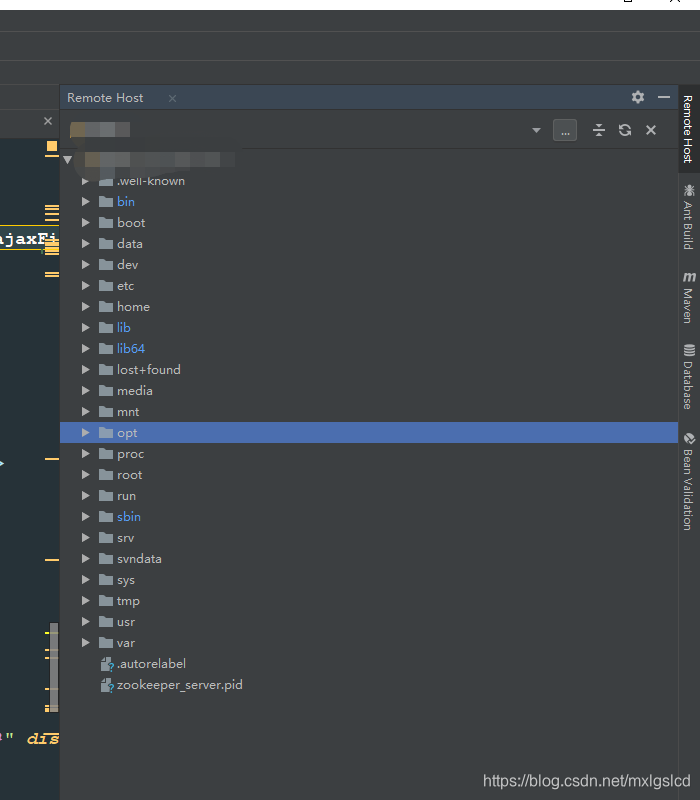Collapse all nodes in the remote tree

coord(598,130)
